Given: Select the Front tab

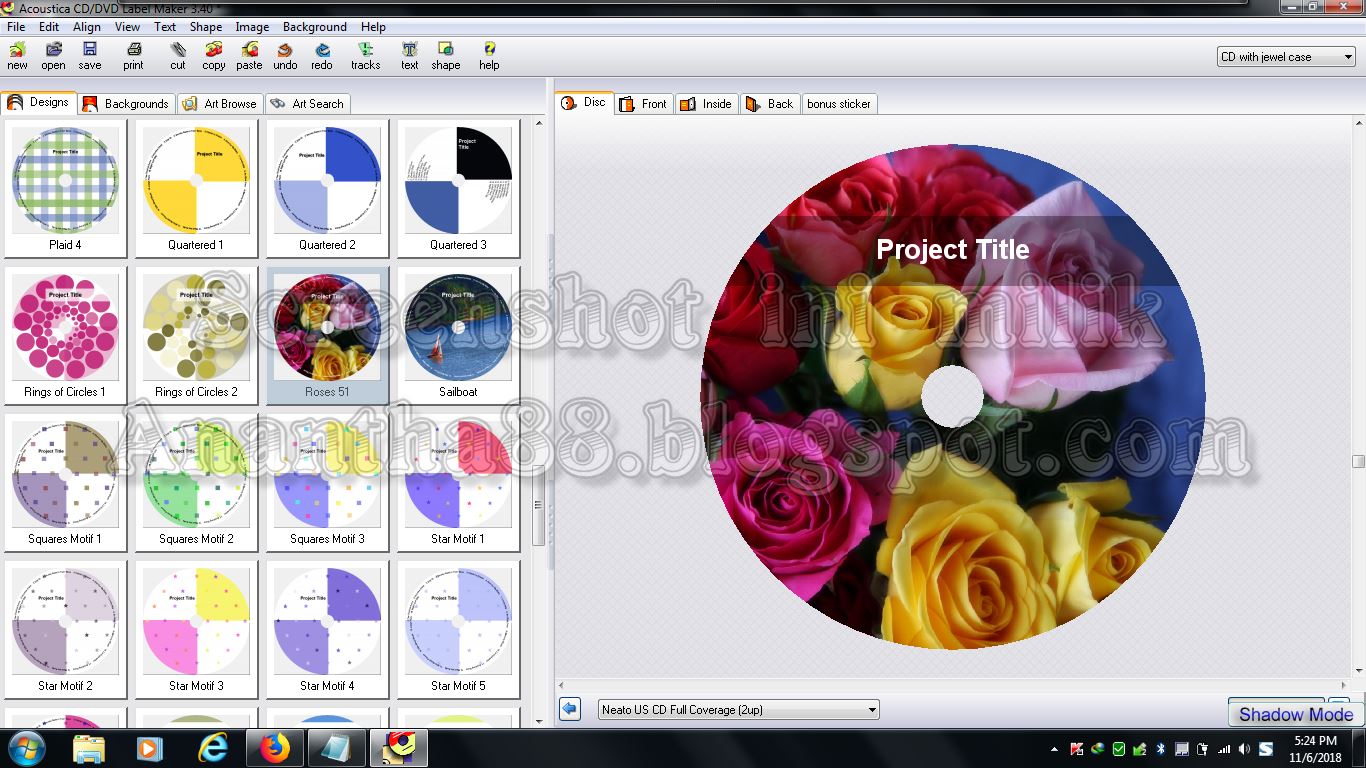Looking at the screenshot, I should click(x=643, y=103).
